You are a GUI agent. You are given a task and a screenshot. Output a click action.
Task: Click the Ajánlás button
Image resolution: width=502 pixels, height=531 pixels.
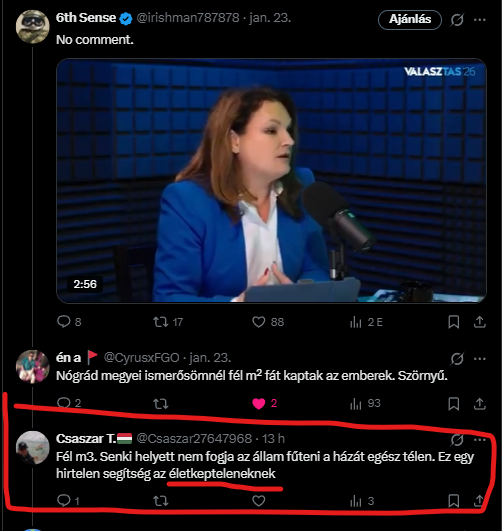click(410, 19)
